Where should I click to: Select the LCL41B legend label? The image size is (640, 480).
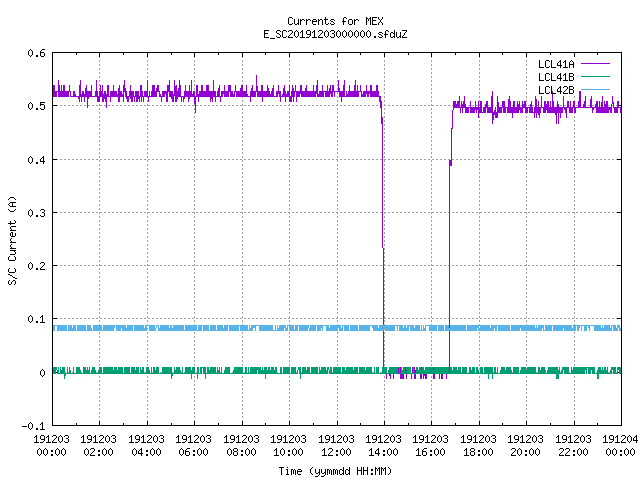[x=556, y=77]
